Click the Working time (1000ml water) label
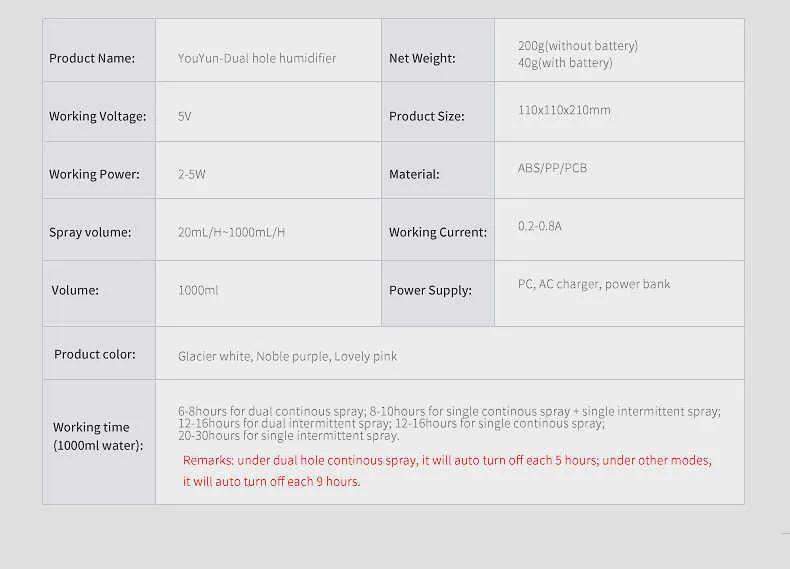This screenshot has width=790, height=569. coord(98,436)
